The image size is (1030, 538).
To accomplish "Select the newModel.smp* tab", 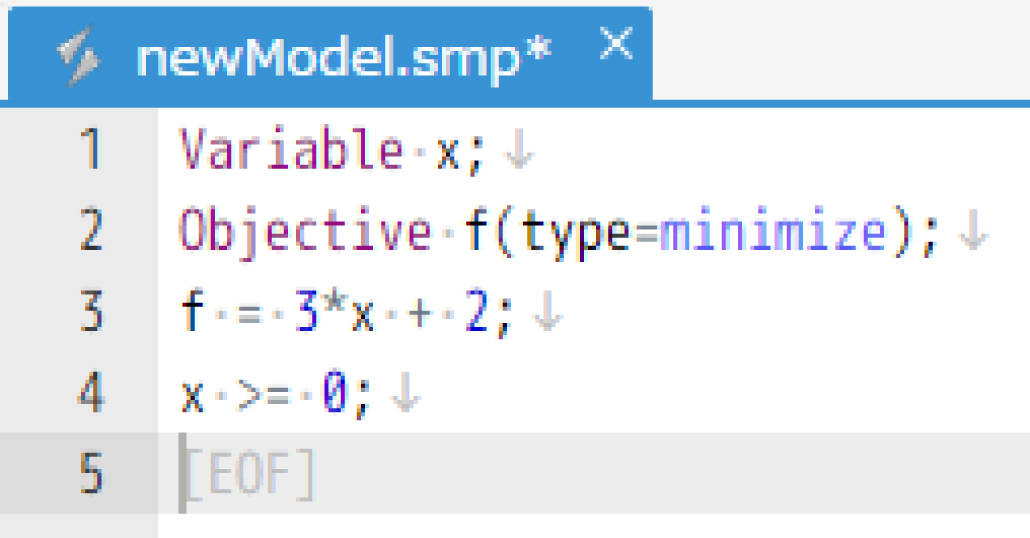I will (330, 55).
